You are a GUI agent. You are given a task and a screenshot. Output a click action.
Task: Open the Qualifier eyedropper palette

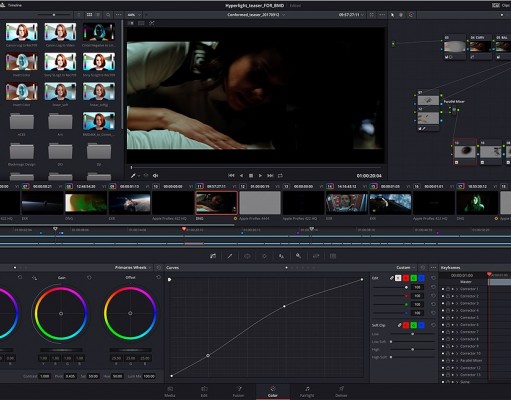(x=230, y=256)
